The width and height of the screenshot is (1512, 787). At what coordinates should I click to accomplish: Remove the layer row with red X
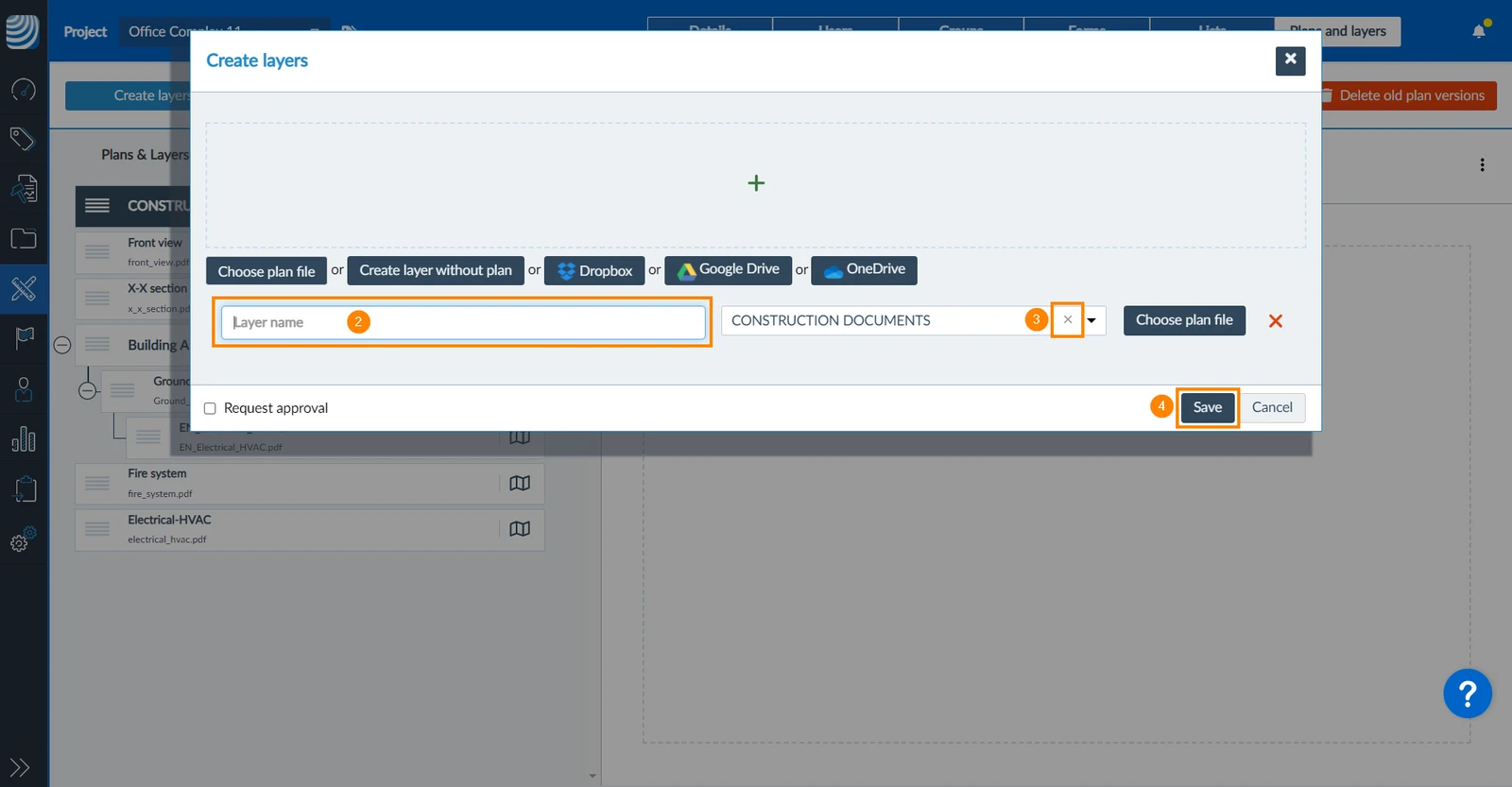[x=1276, y=321]
